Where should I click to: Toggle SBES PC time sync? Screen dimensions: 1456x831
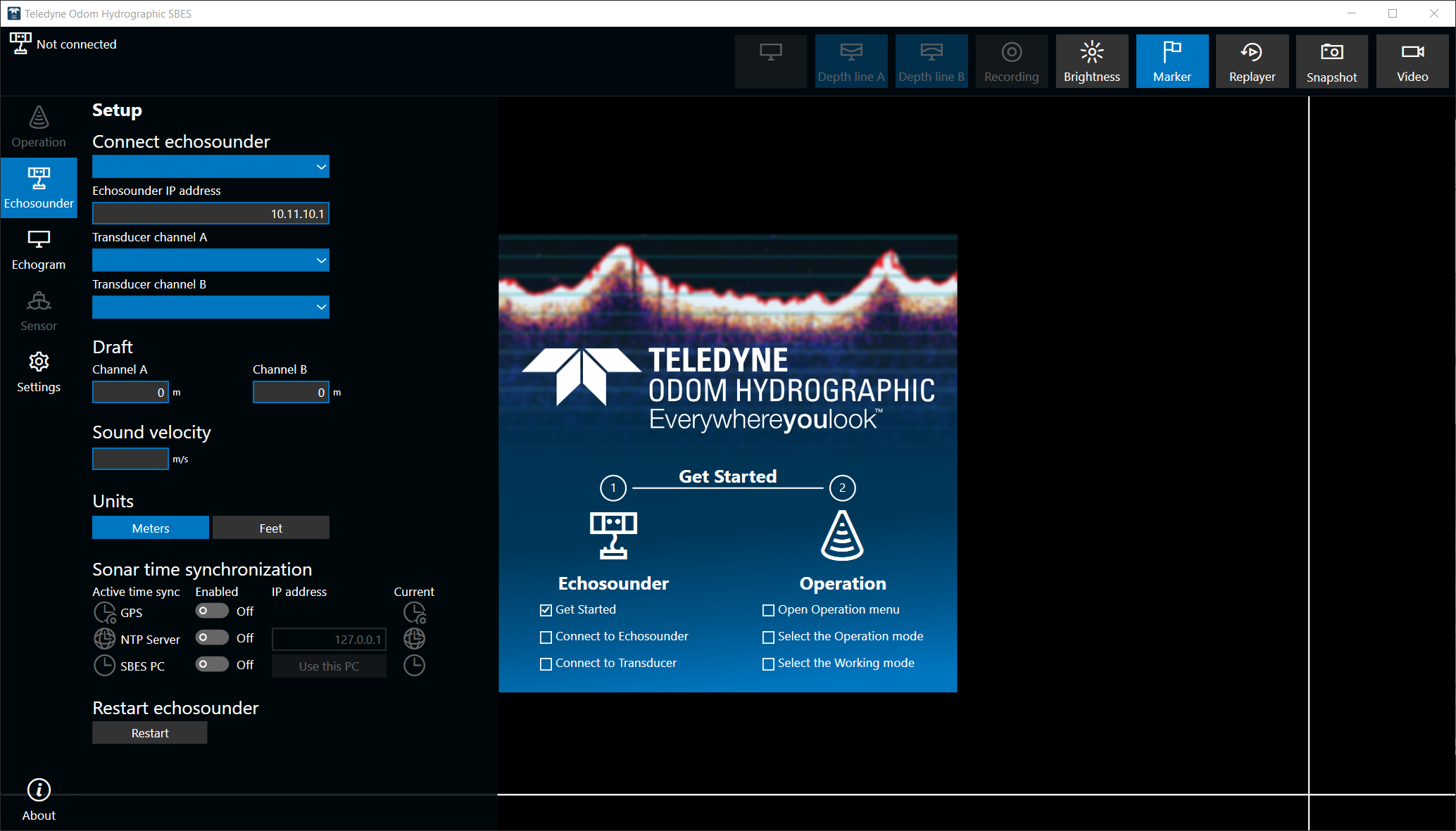(212, 664)
